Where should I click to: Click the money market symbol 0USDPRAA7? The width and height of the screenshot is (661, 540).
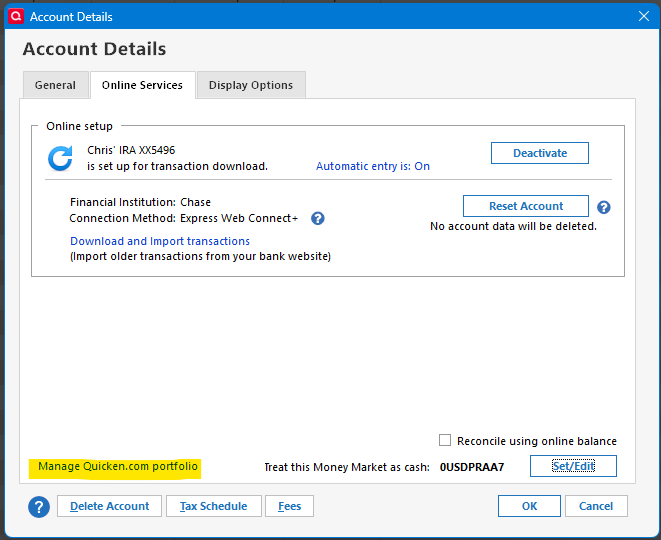pos(472,467)
